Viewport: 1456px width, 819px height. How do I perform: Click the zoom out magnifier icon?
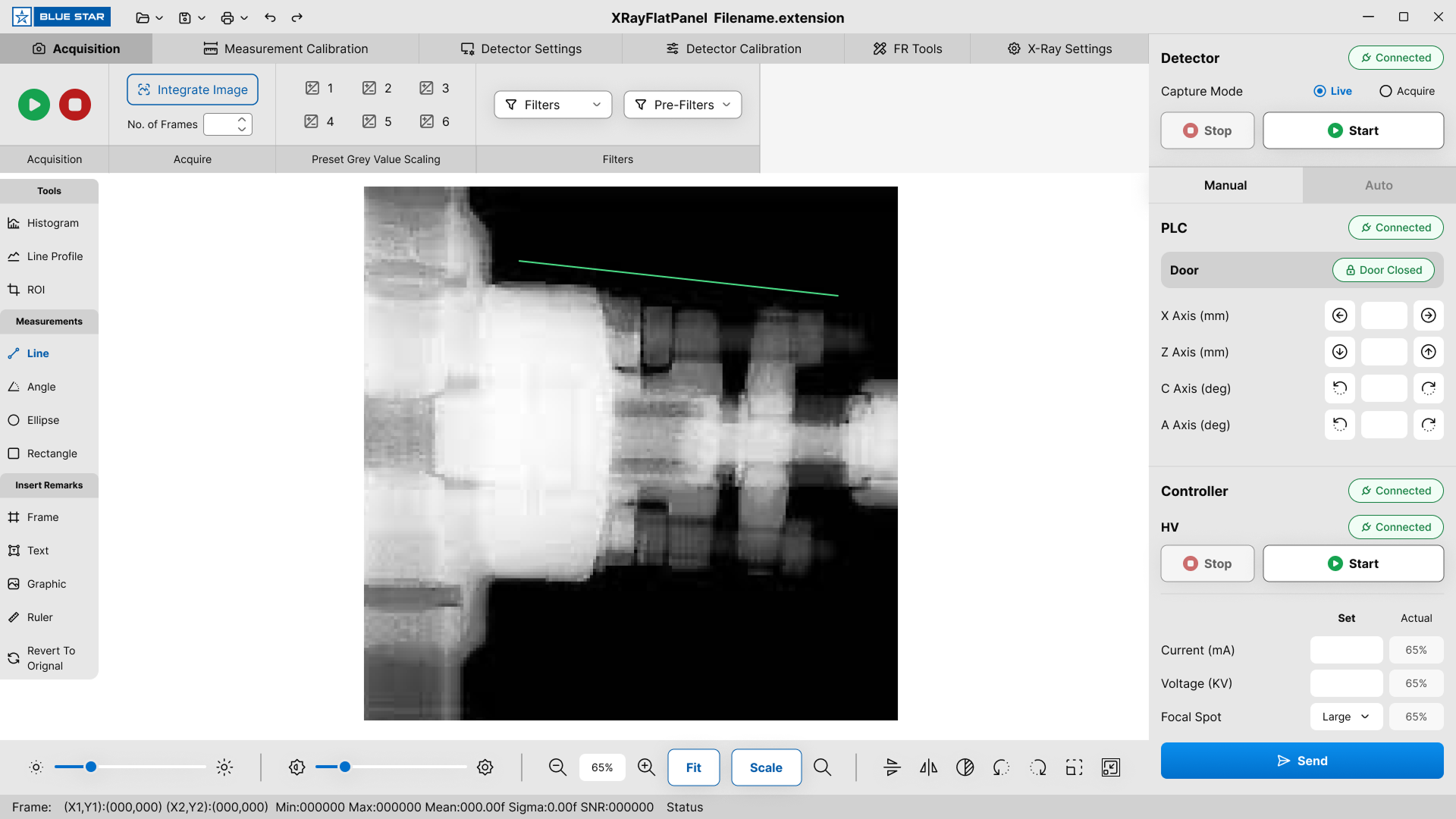coord(557,767)
